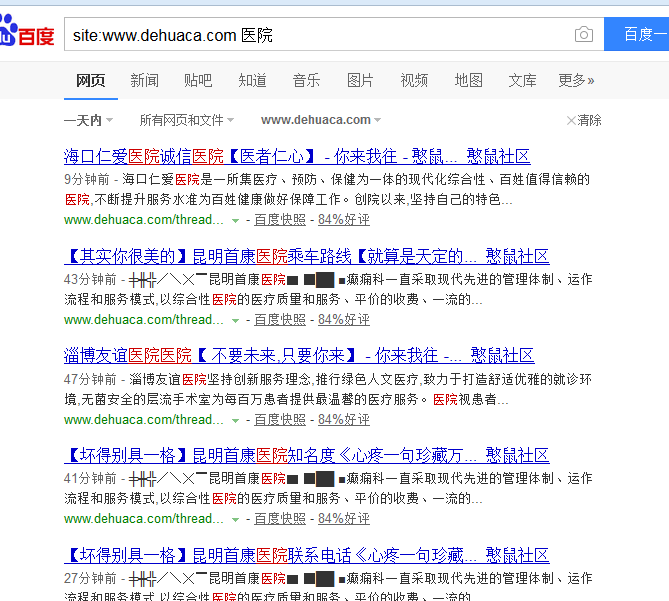The width and height of the screenshot is (669, 601).
Task: Switch to the 图片 tab
Action: coord(360,80)
